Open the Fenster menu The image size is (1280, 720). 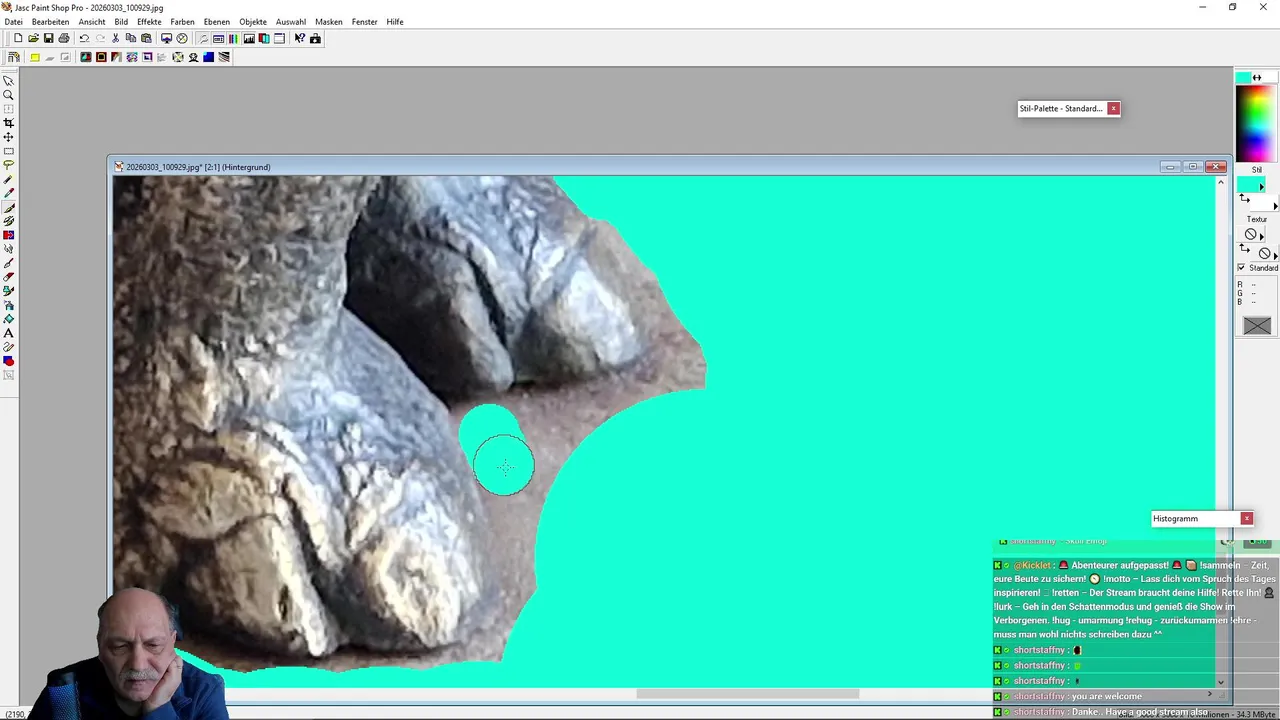[x=365, y=22]
